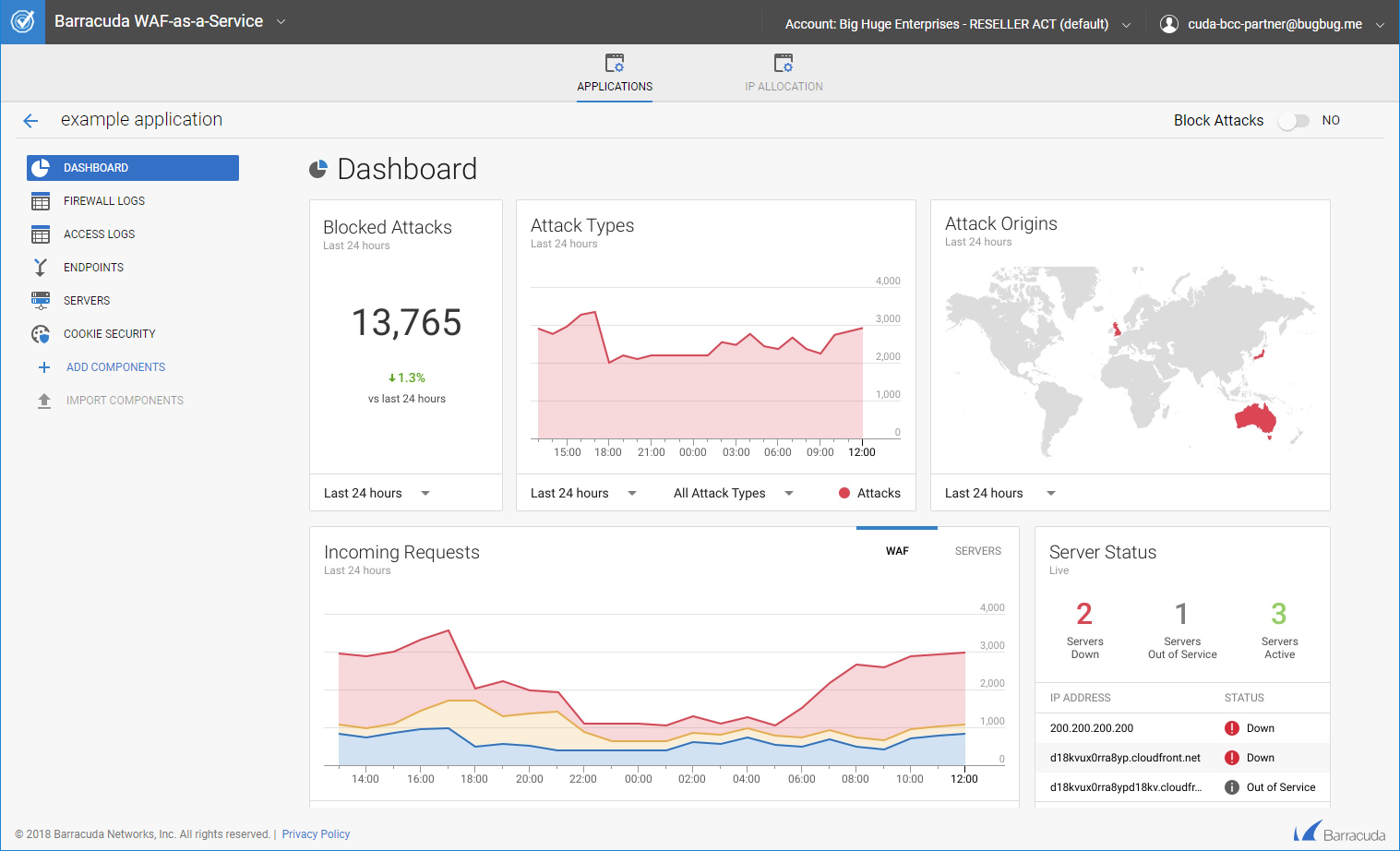The image size is (1400, 851).
Task: Open the user email account menu
Action: [x=1273, y=24]
